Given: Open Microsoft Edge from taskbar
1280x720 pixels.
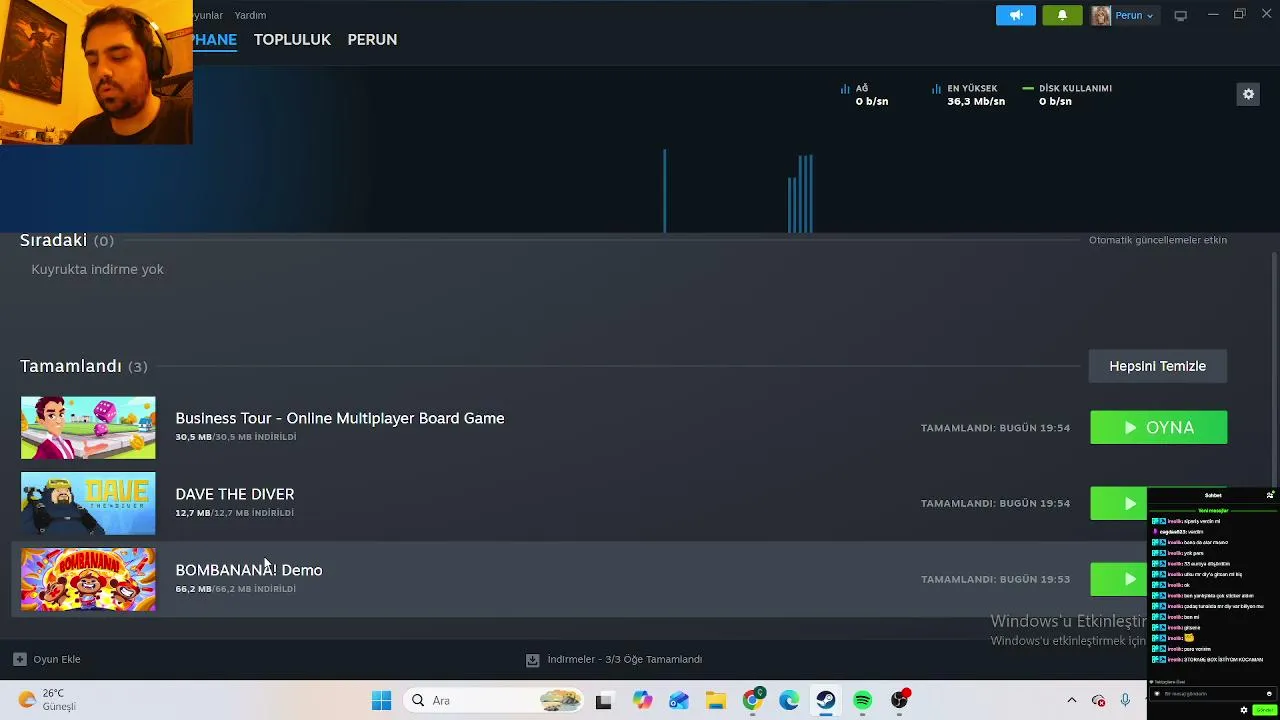Looking at the screenshot, I should tap(789, 701).
